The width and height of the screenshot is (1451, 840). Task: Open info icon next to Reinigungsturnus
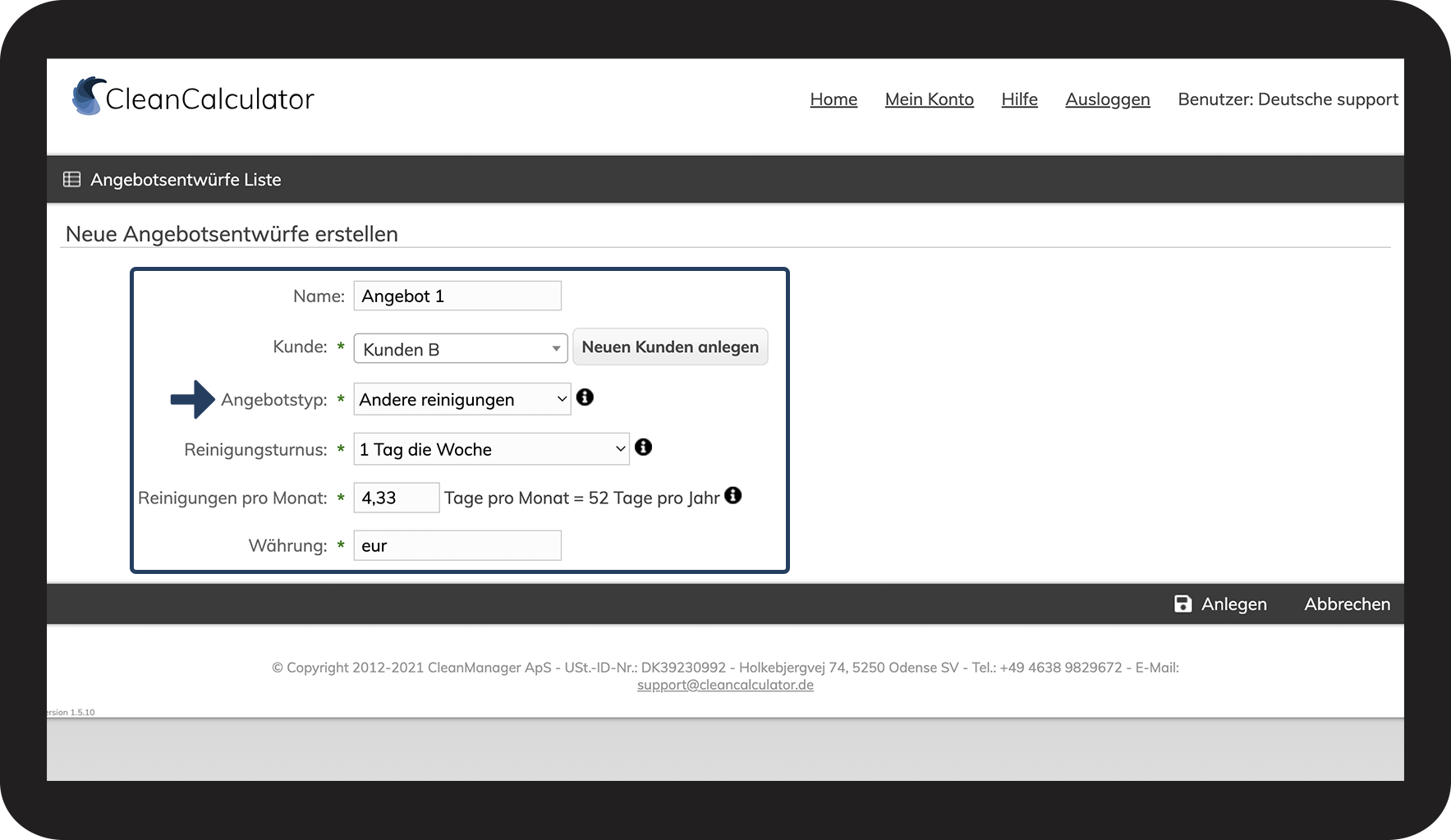tap(643, 447)
